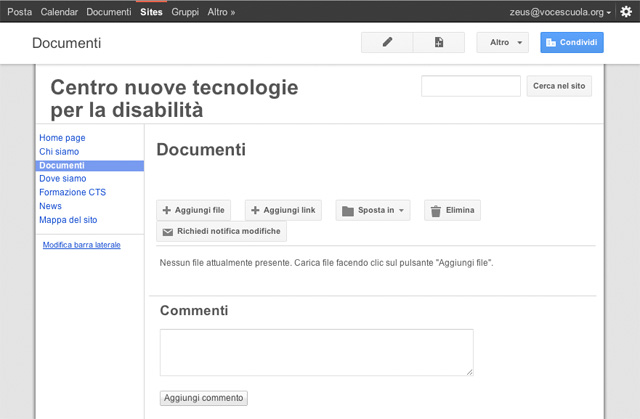
Task: Click the Aggiungi file button
Action: click(x=194, y=210)
